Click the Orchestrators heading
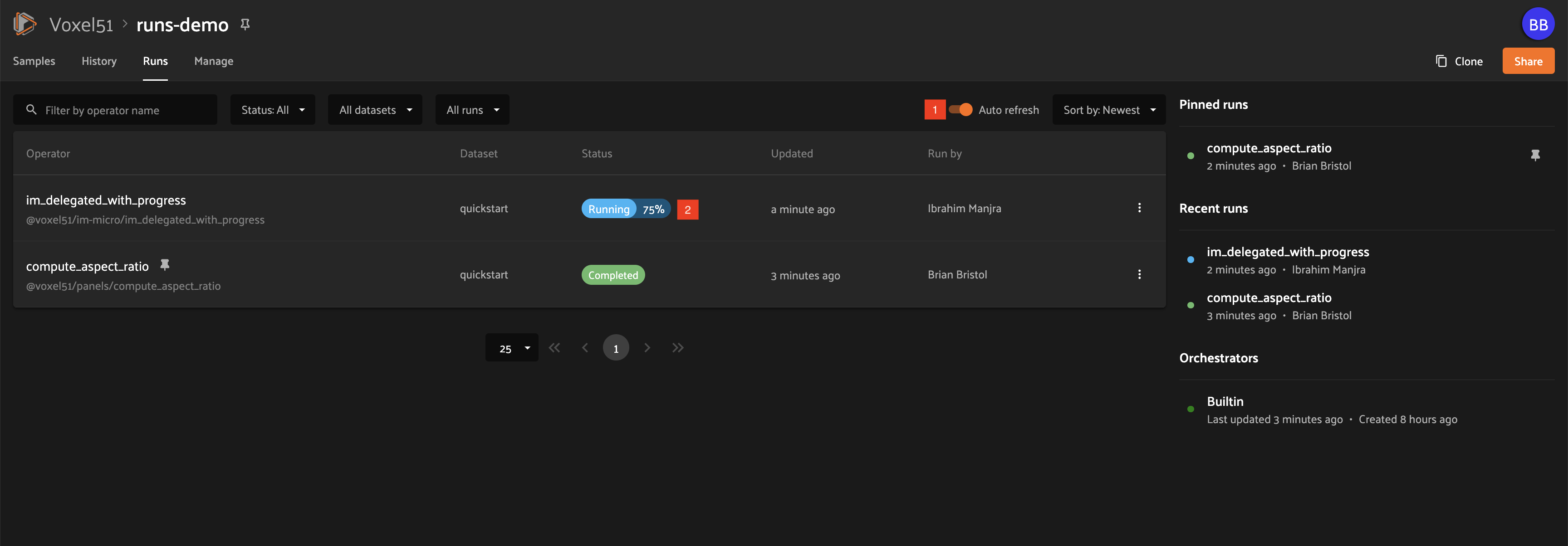The image size is (1568, 546). coord(1218,358)
